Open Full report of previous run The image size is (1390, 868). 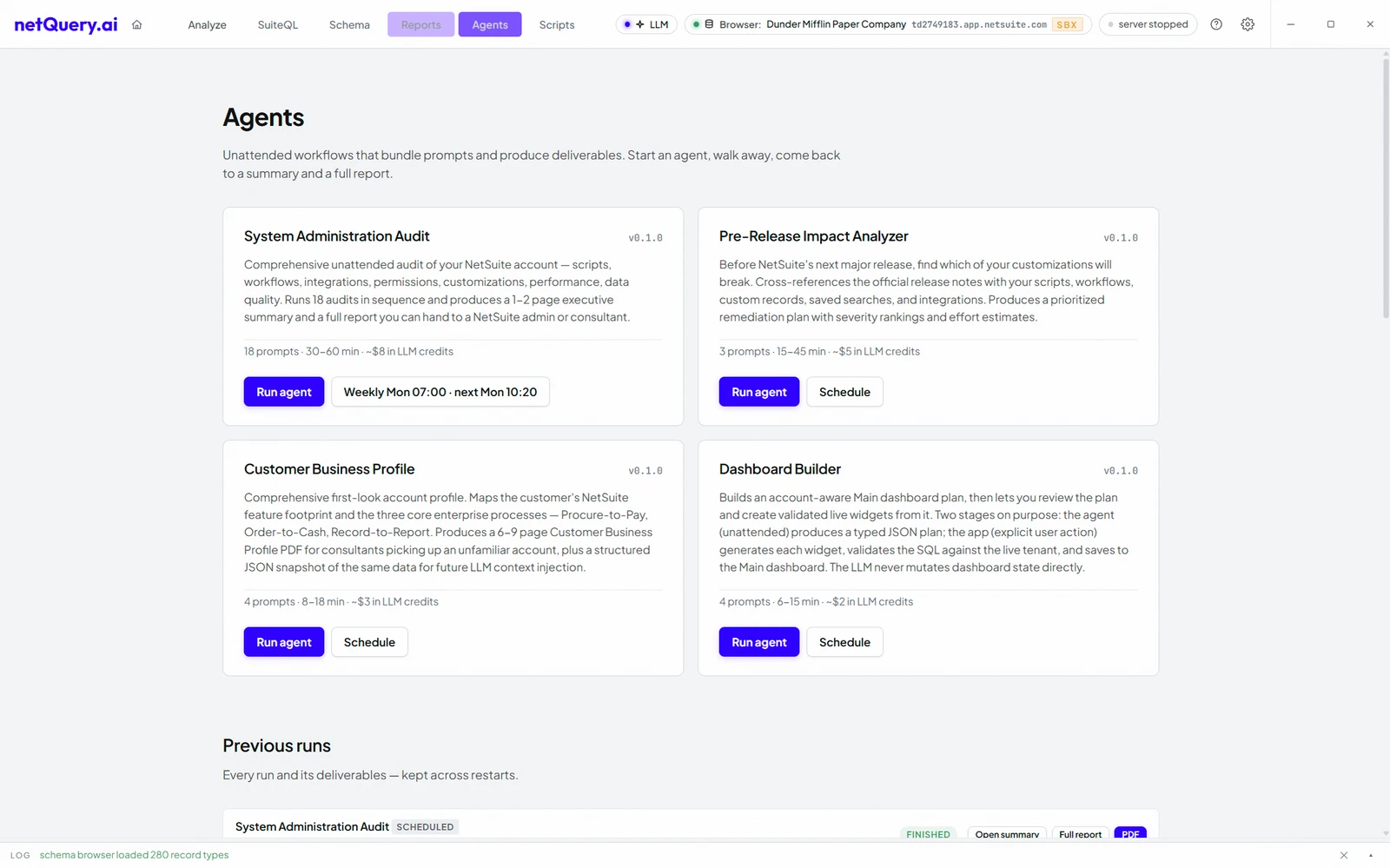(1080, 833)
